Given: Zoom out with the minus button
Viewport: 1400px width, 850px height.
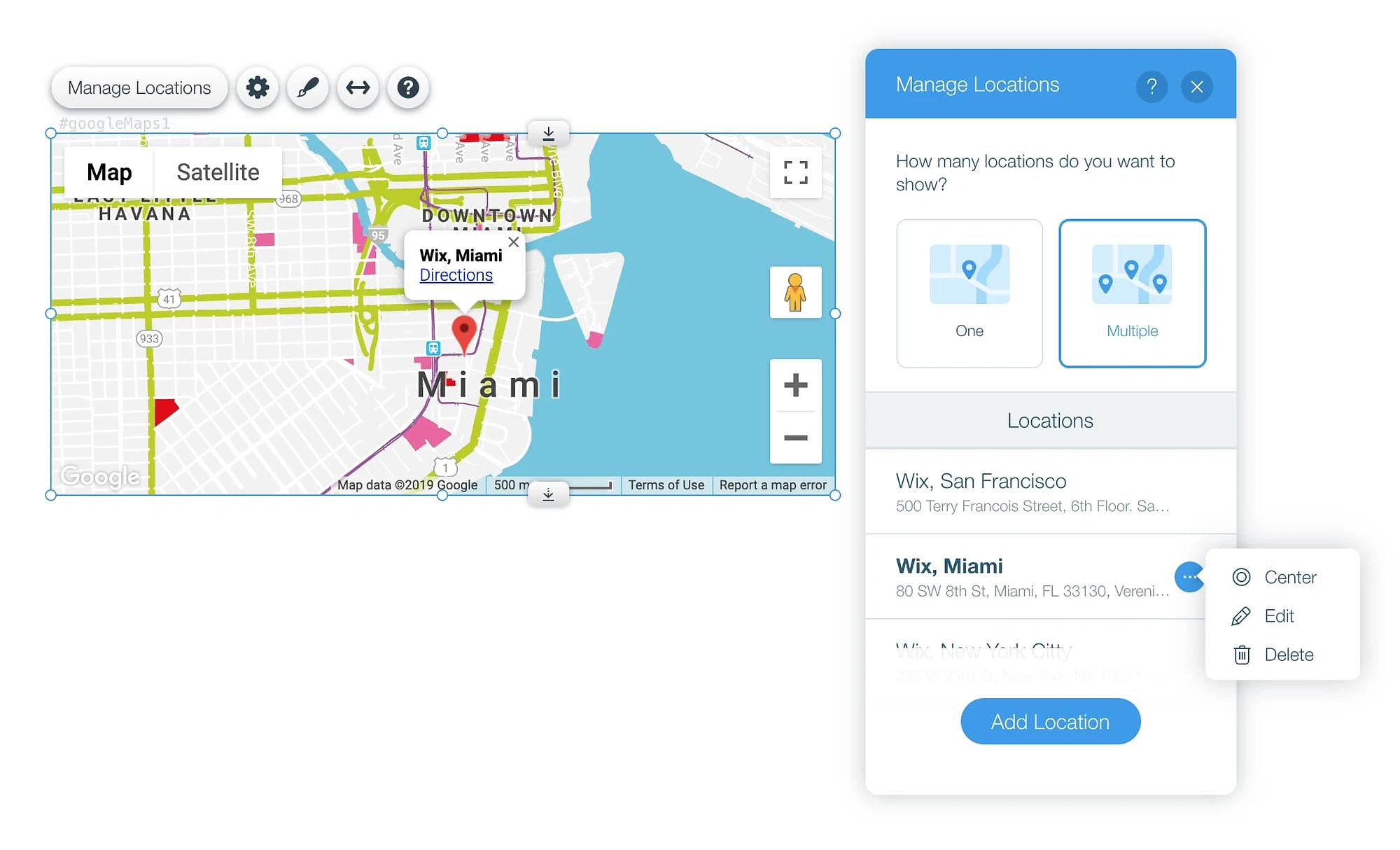Looking at the screenshot, I should click(796, 438).
